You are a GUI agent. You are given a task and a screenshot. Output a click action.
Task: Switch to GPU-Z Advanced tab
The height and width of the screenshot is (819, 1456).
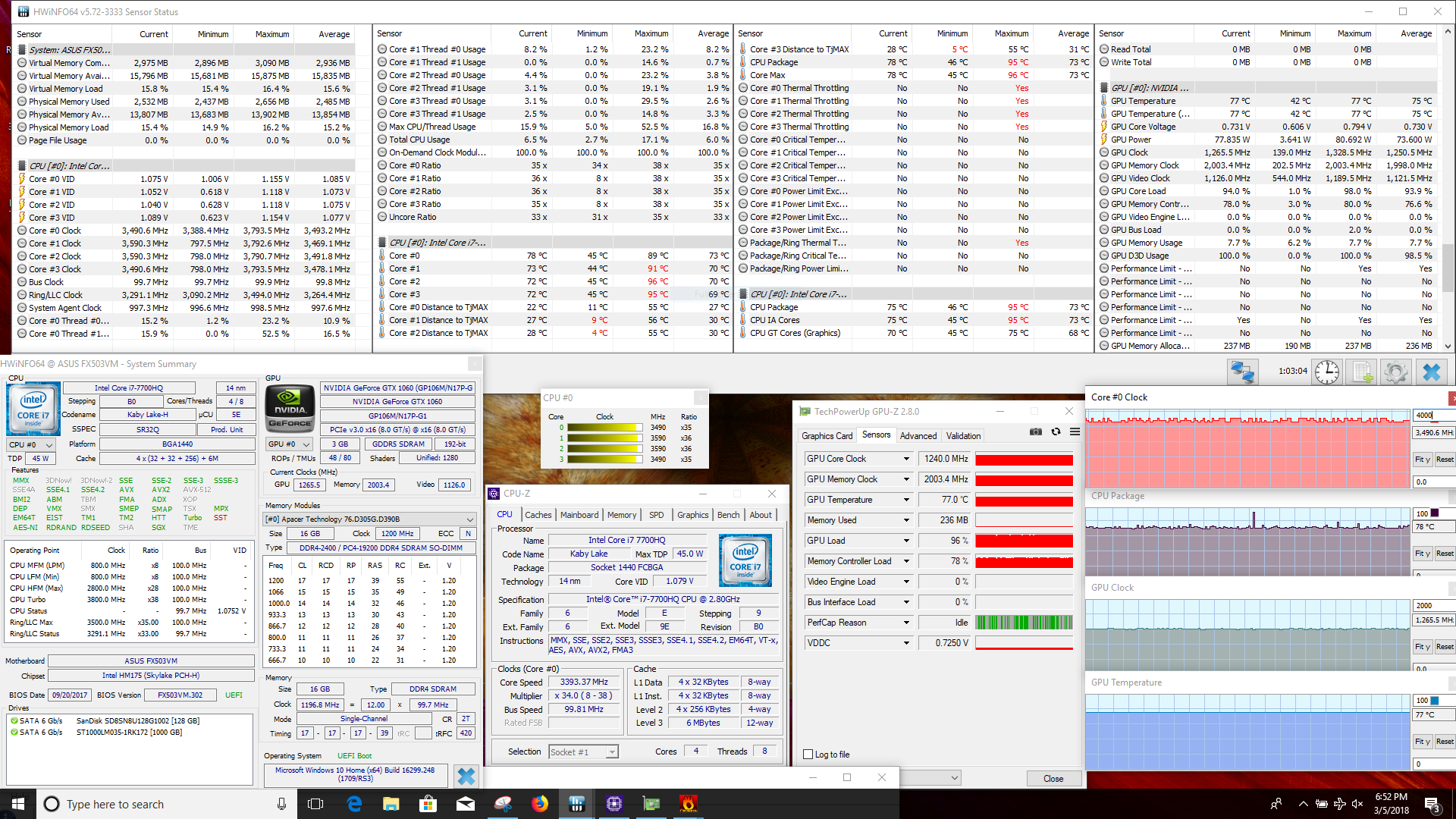(918, 436)
